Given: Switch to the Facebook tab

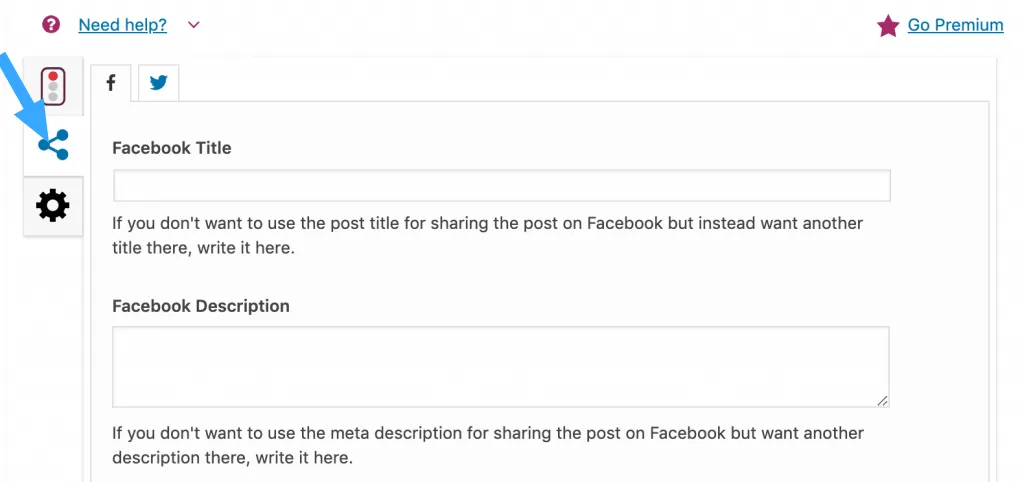Looking at the screenshot, I should (x=111, y=83).
